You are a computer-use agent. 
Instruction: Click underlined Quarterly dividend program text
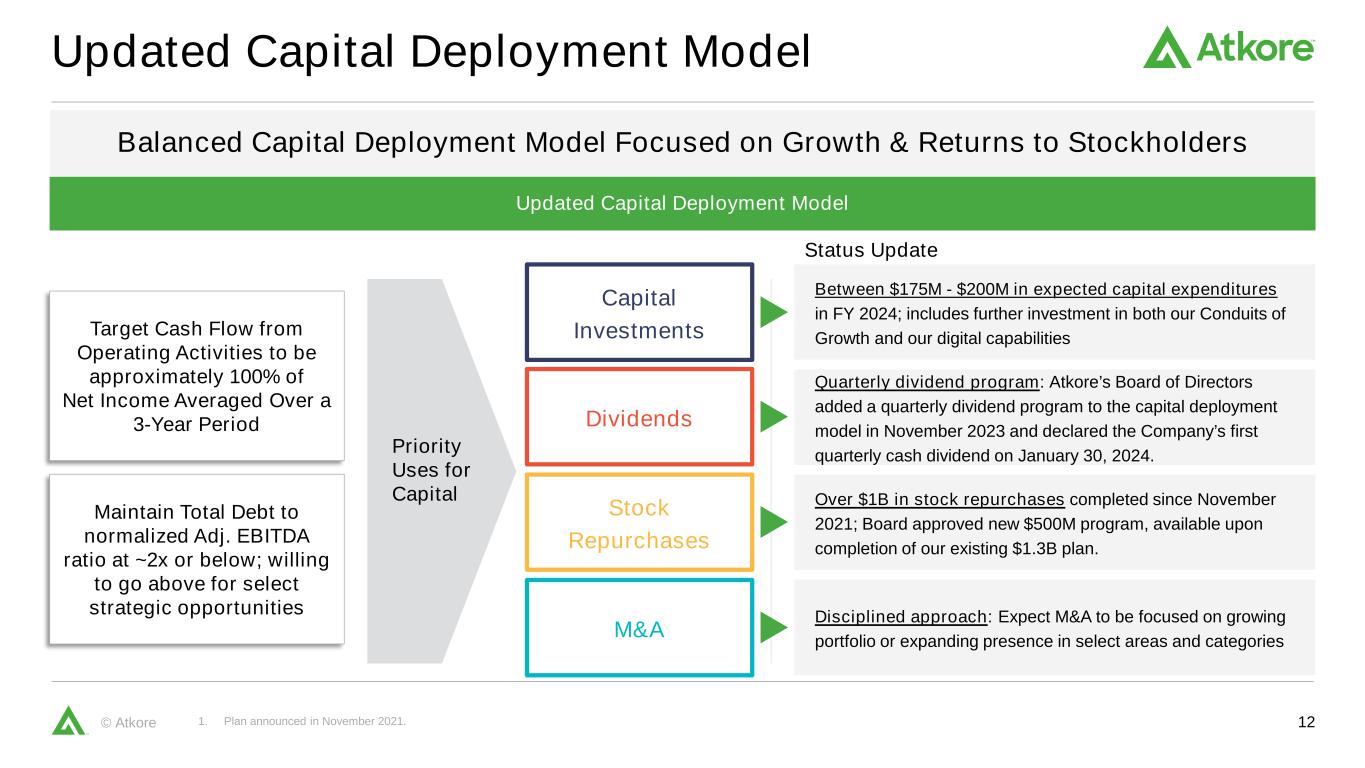tap(927, 382)
